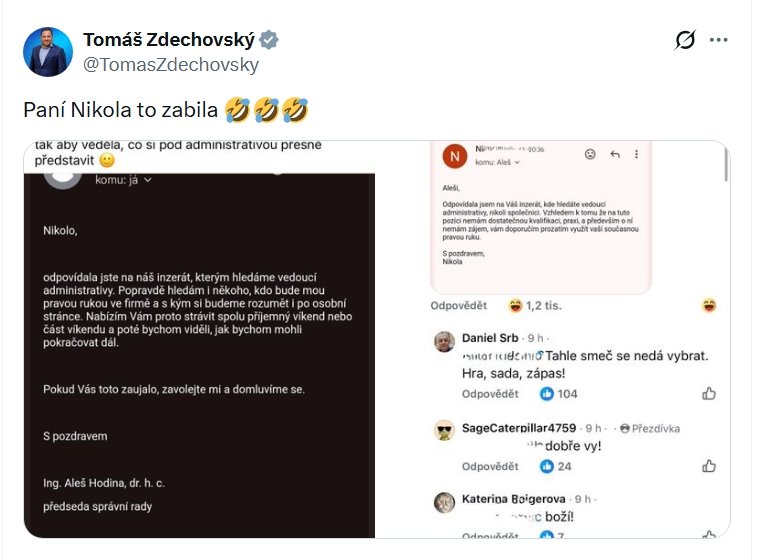Click the Tomáš Zdechovský display name
This screenshot has height=560, width=771.
(x=169, y=40)
